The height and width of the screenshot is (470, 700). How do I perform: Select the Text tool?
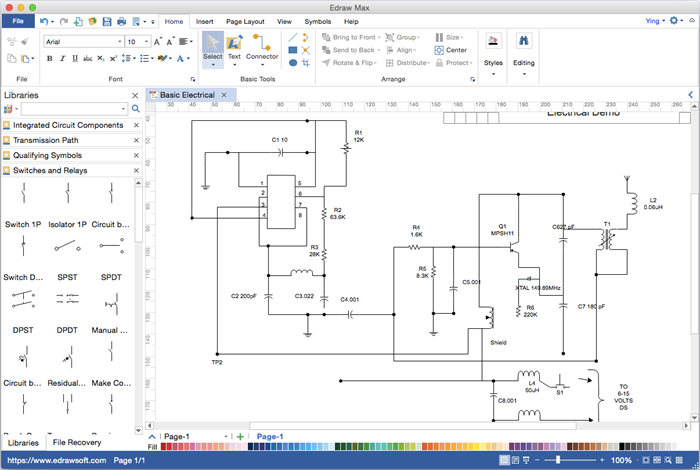point(234,47)
